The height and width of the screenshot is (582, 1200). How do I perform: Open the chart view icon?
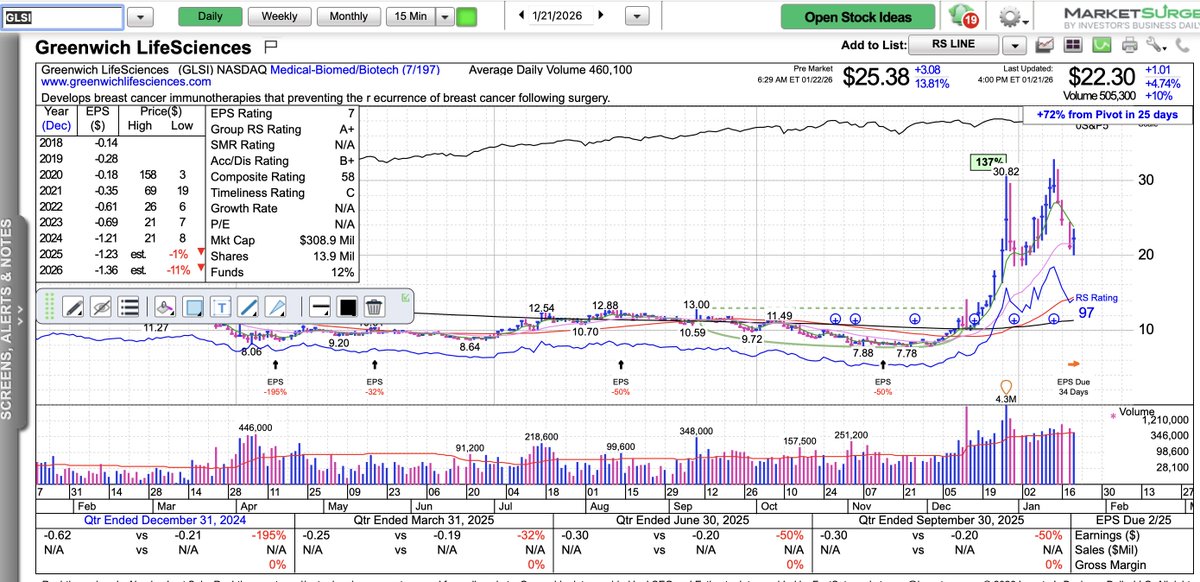pos(1045,45)
